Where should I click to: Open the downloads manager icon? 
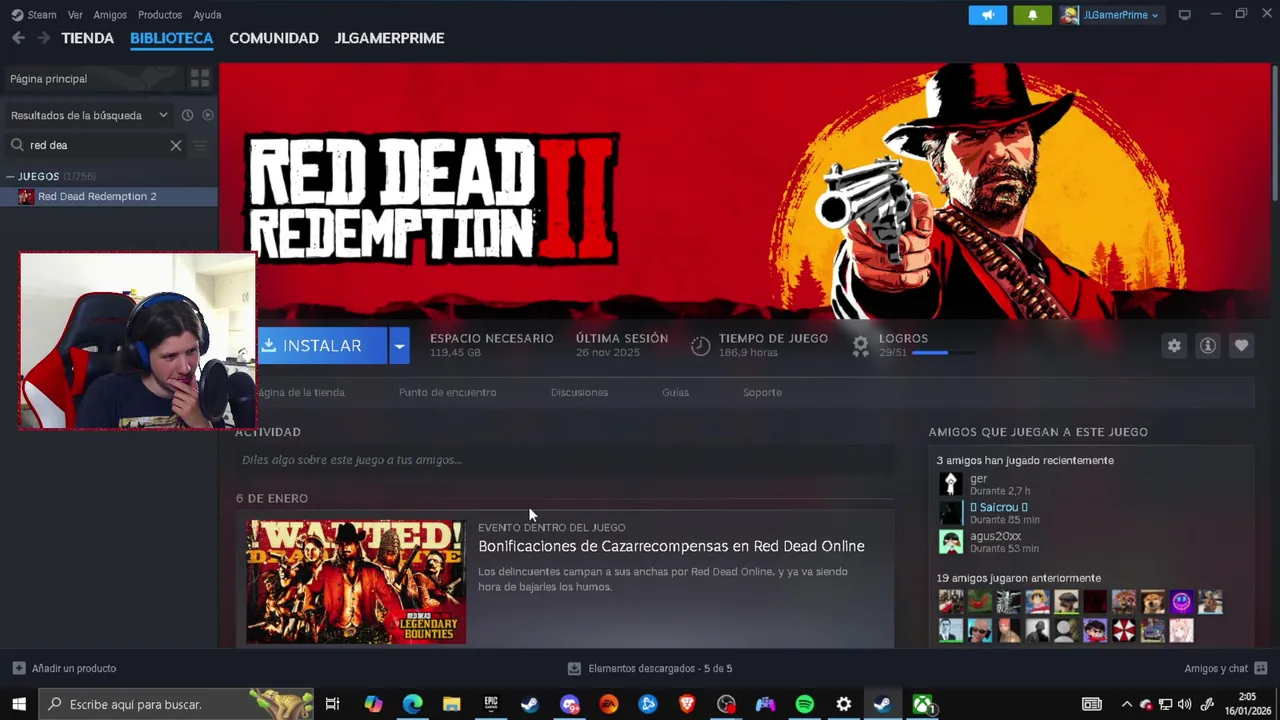[x=574, y=668]
